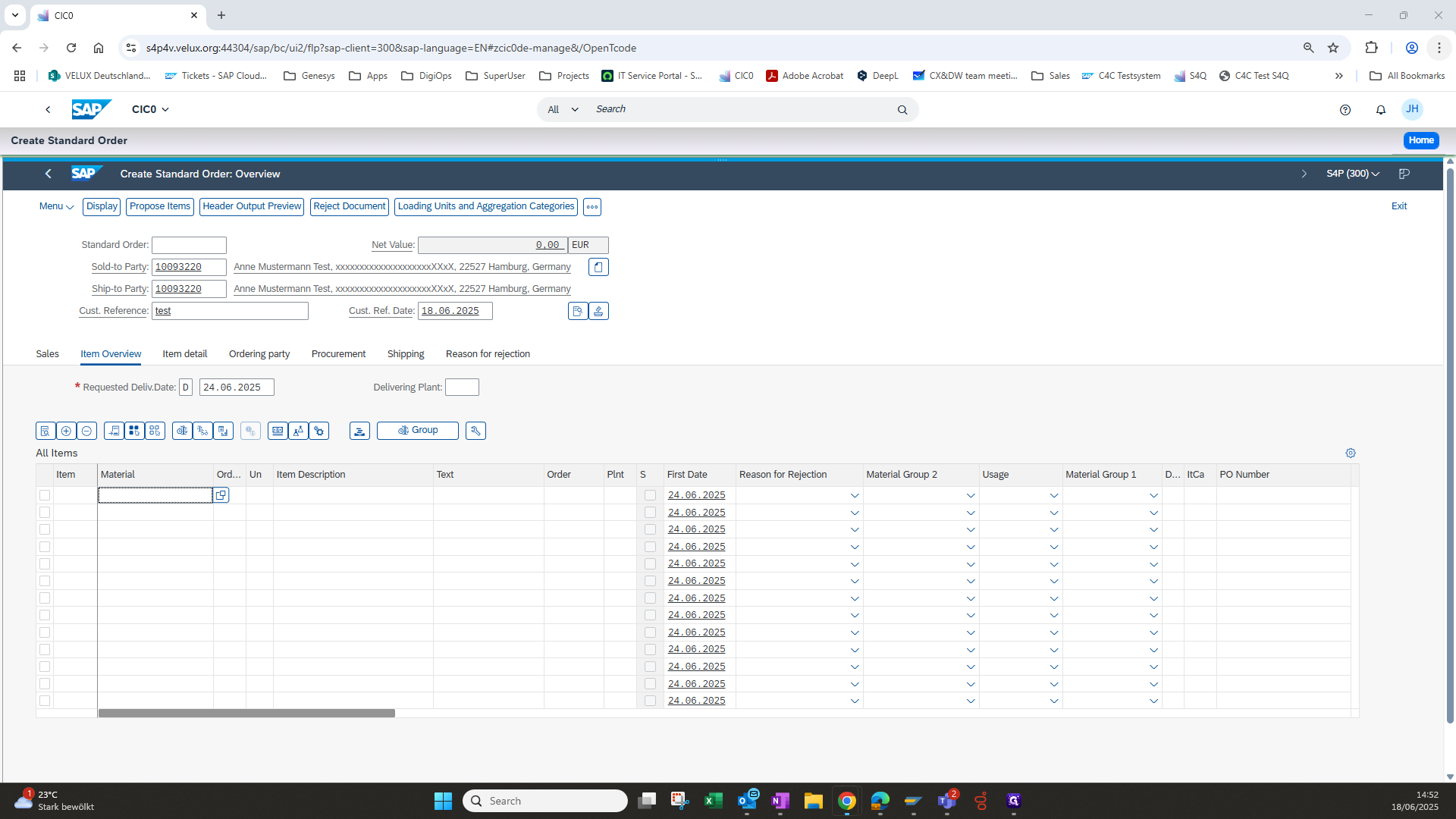
Task: Open more toolbar options (three dots)
Action: [x=592, y=207]
